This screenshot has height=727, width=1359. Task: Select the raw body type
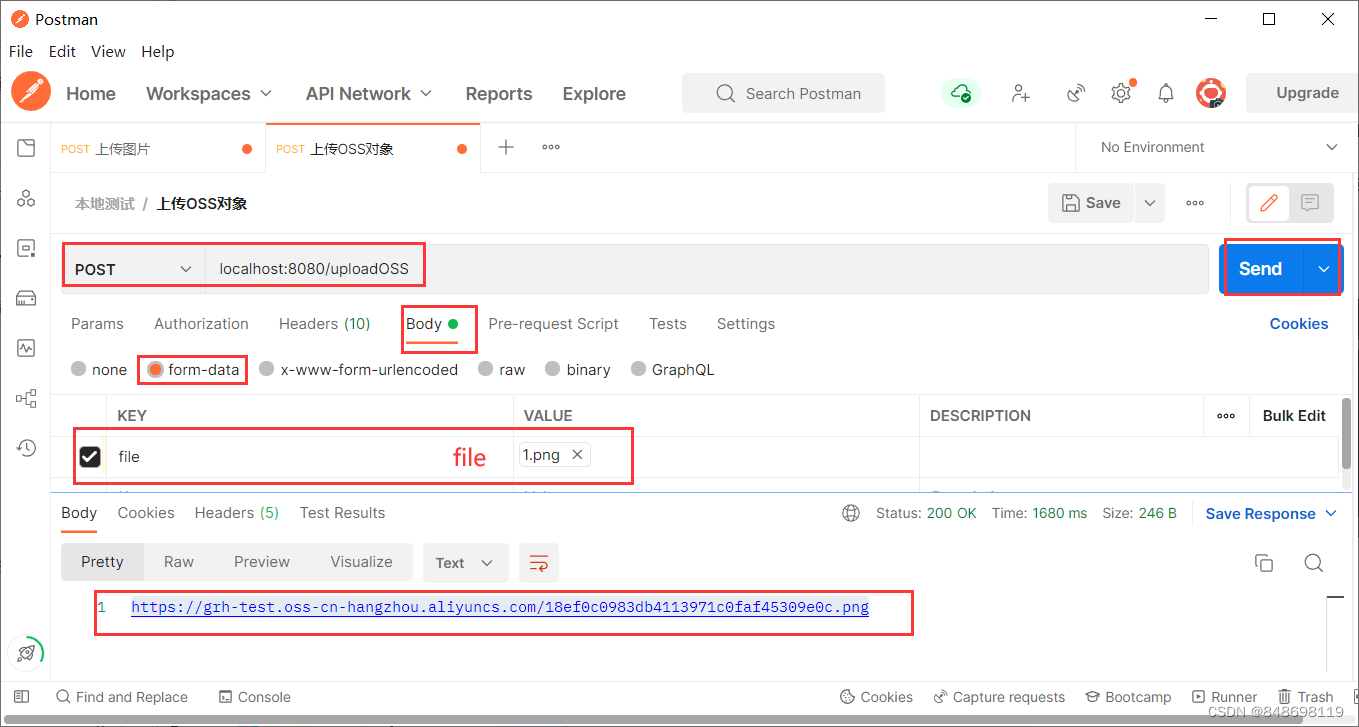tap(485, 369)
